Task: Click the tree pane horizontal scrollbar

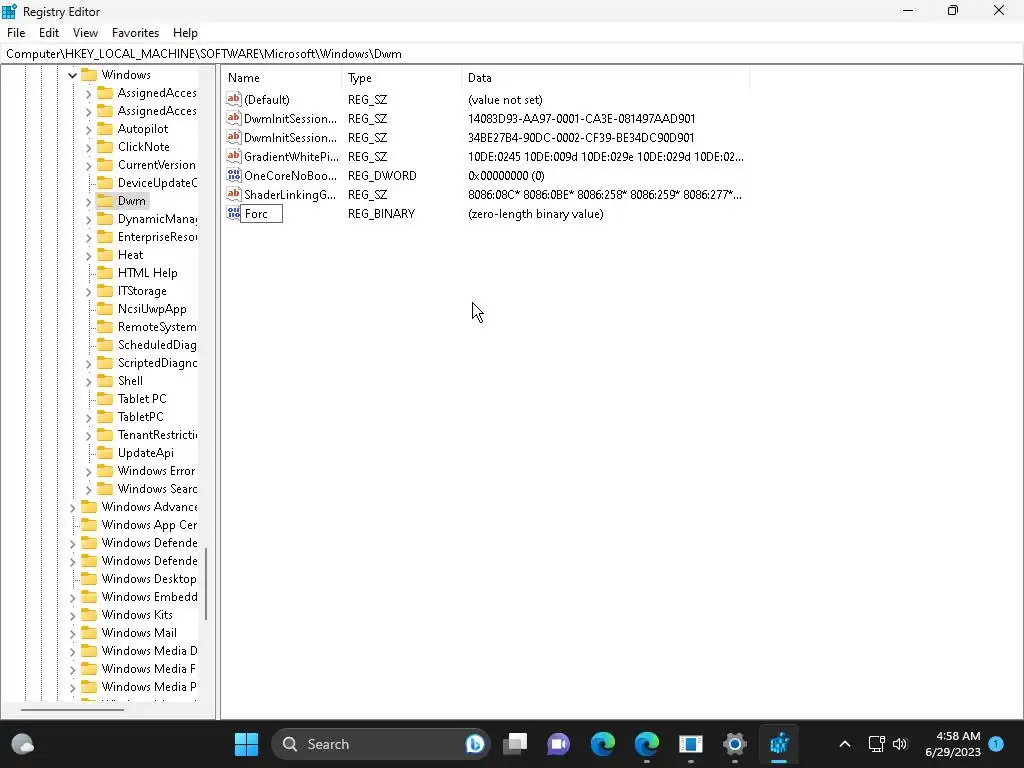Action: point(72,709)
